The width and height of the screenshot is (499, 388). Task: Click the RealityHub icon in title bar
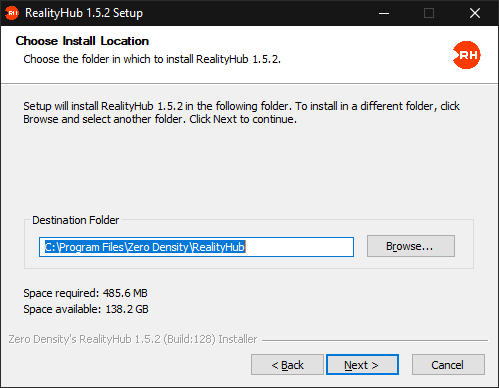[x=12, y=13]
